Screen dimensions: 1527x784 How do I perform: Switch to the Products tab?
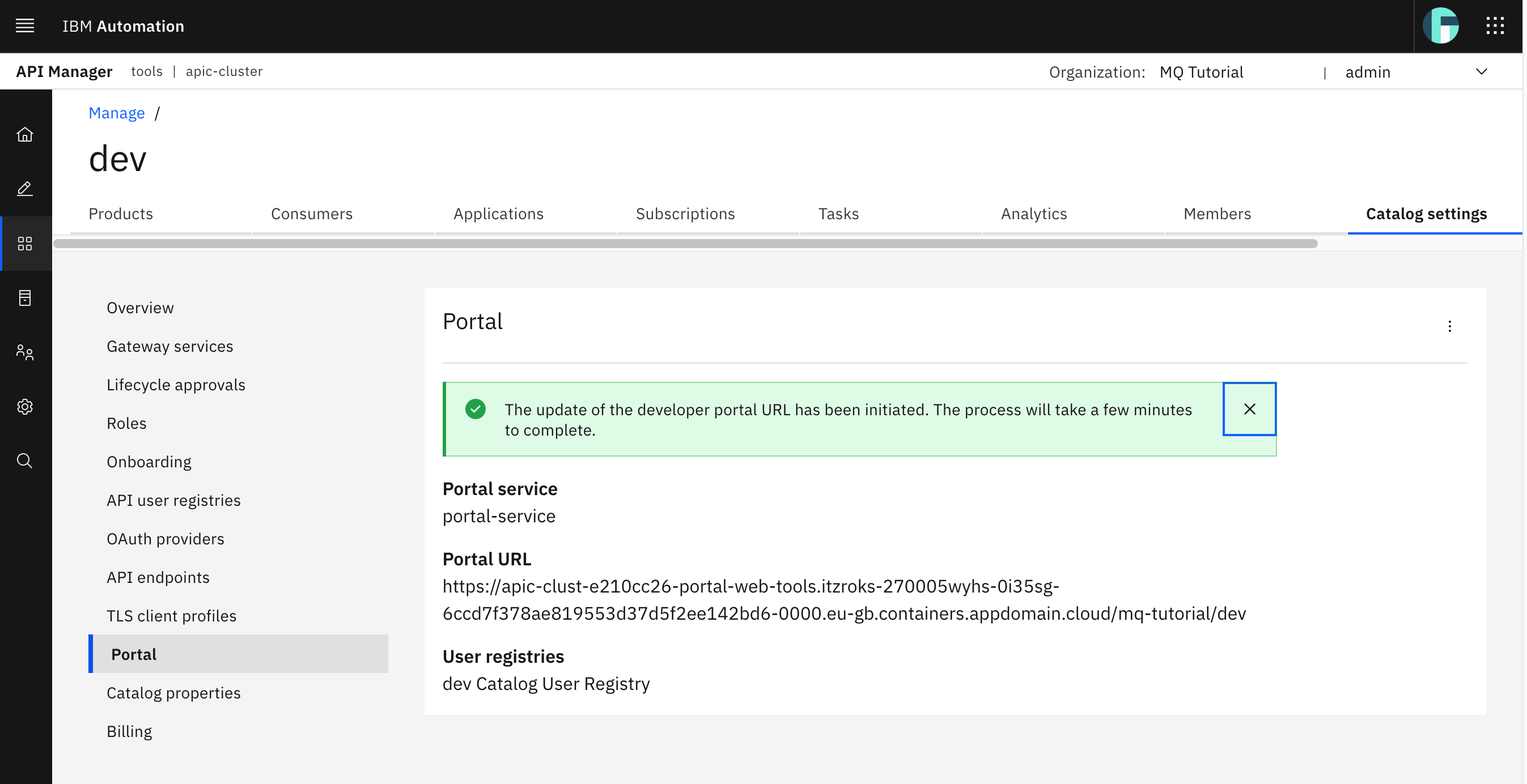coord(121,214)
